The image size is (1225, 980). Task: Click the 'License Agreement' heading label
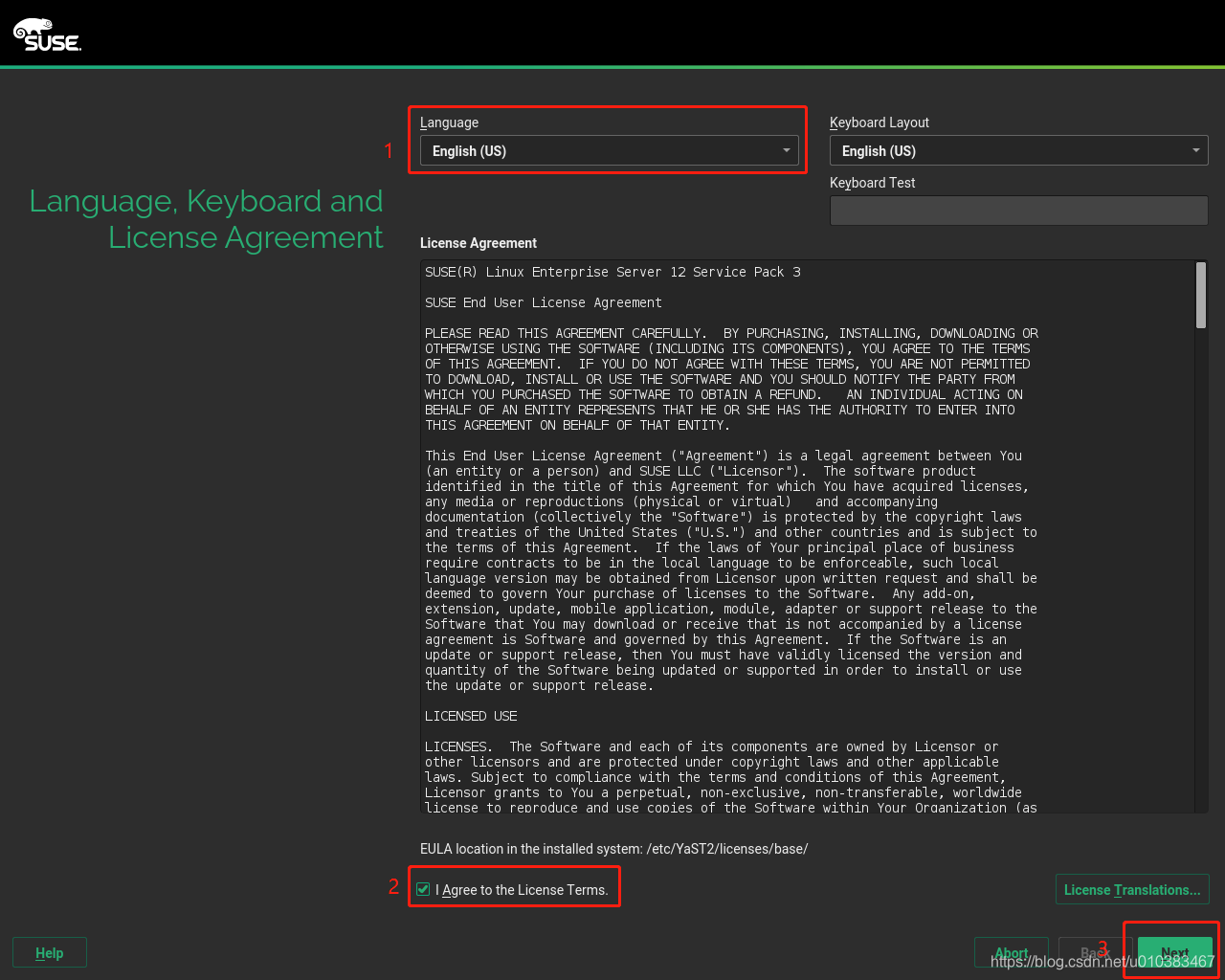479,243
